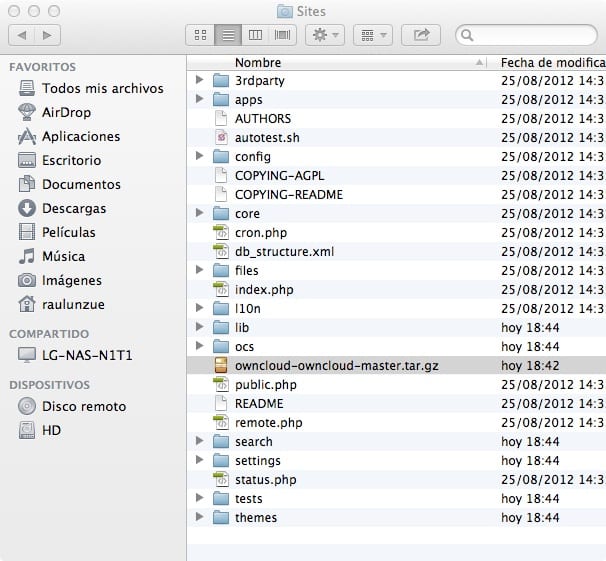Expand the themes folder disclosure triangle
Screen dimensions: 606x561
[x=199, y=517]
